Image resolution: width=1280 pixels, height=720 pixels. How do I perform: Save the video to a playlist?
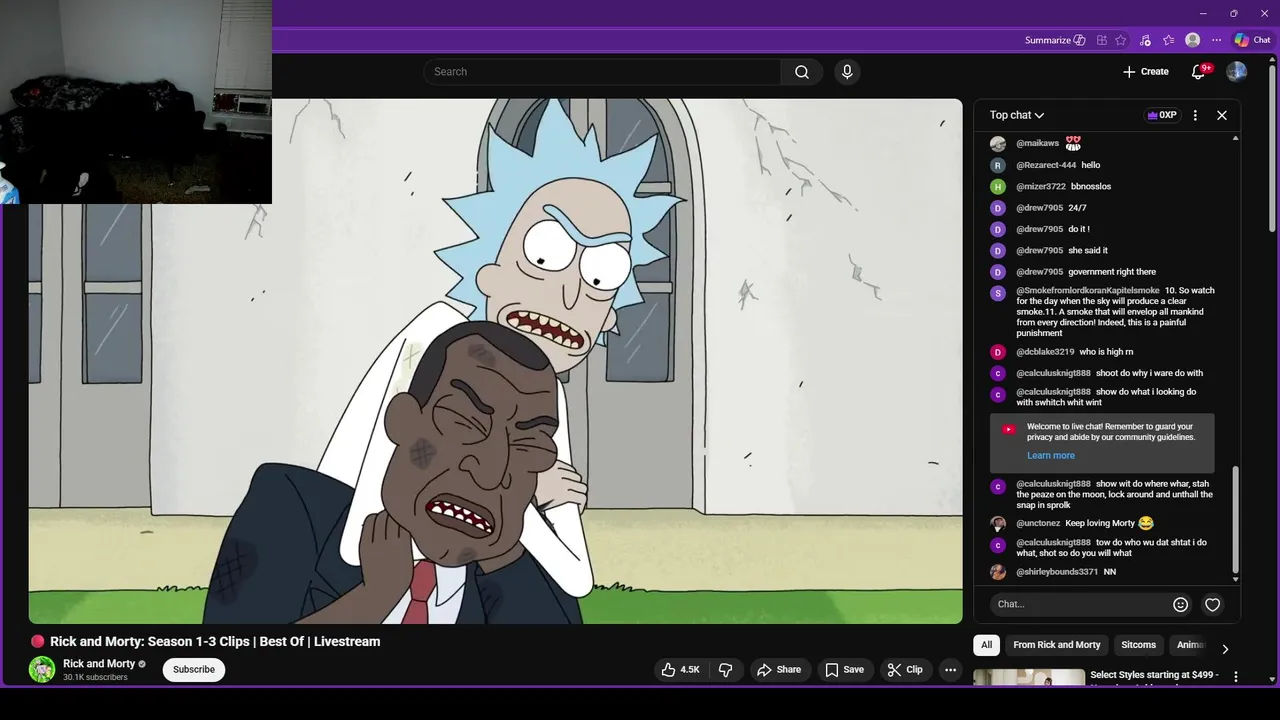point(844,669)
